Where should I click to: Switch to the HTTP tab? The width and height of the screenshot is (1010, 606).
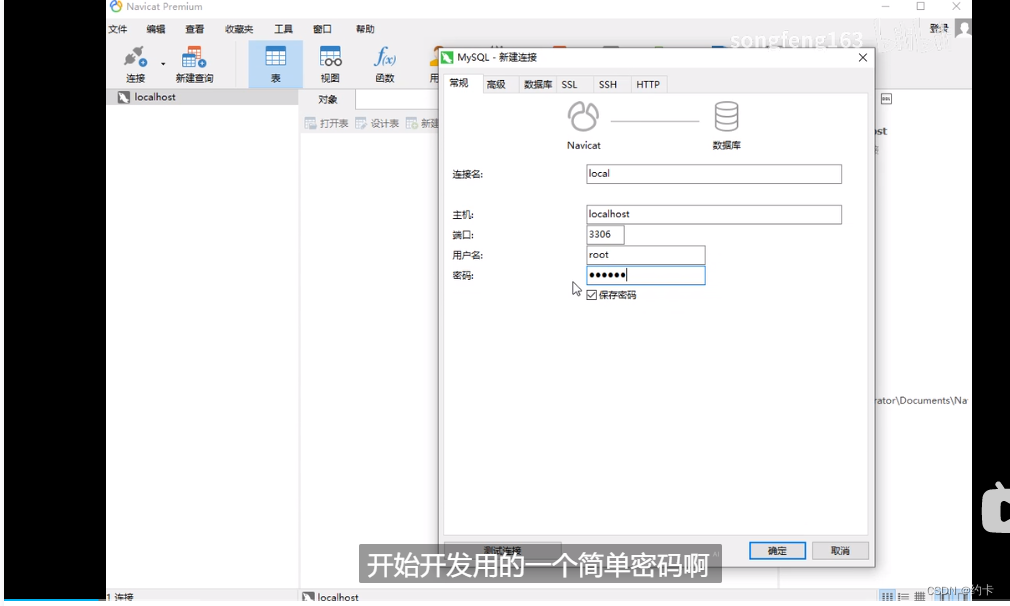[648, 84]
